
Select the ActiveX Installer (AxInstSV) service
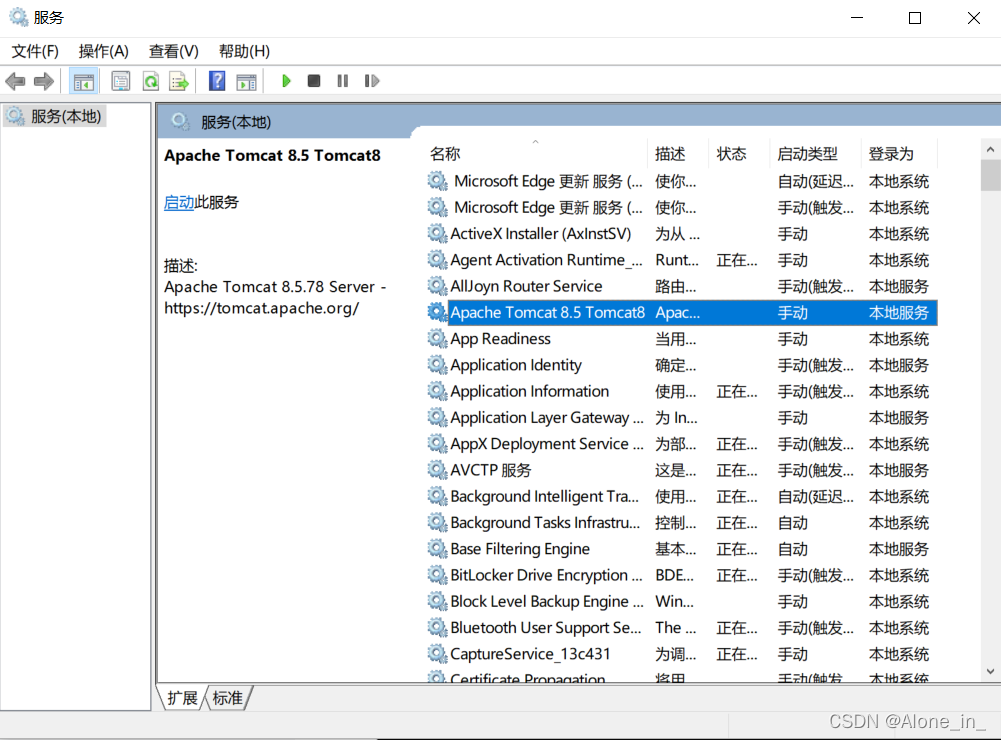[682, 234]
